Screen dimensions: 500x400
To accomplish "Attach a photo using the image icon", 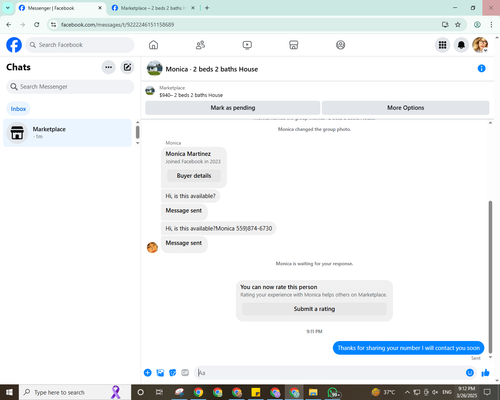I will point(160,373).
